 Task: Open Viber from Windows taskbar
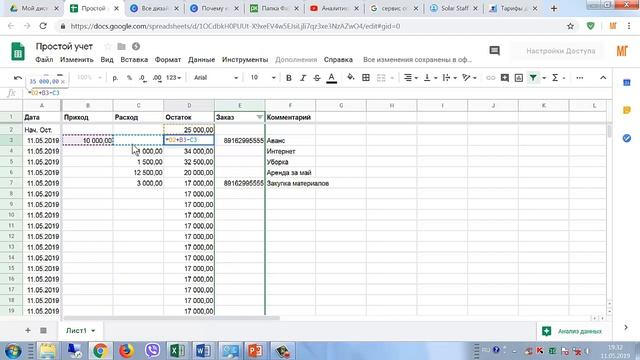point(152,351)
